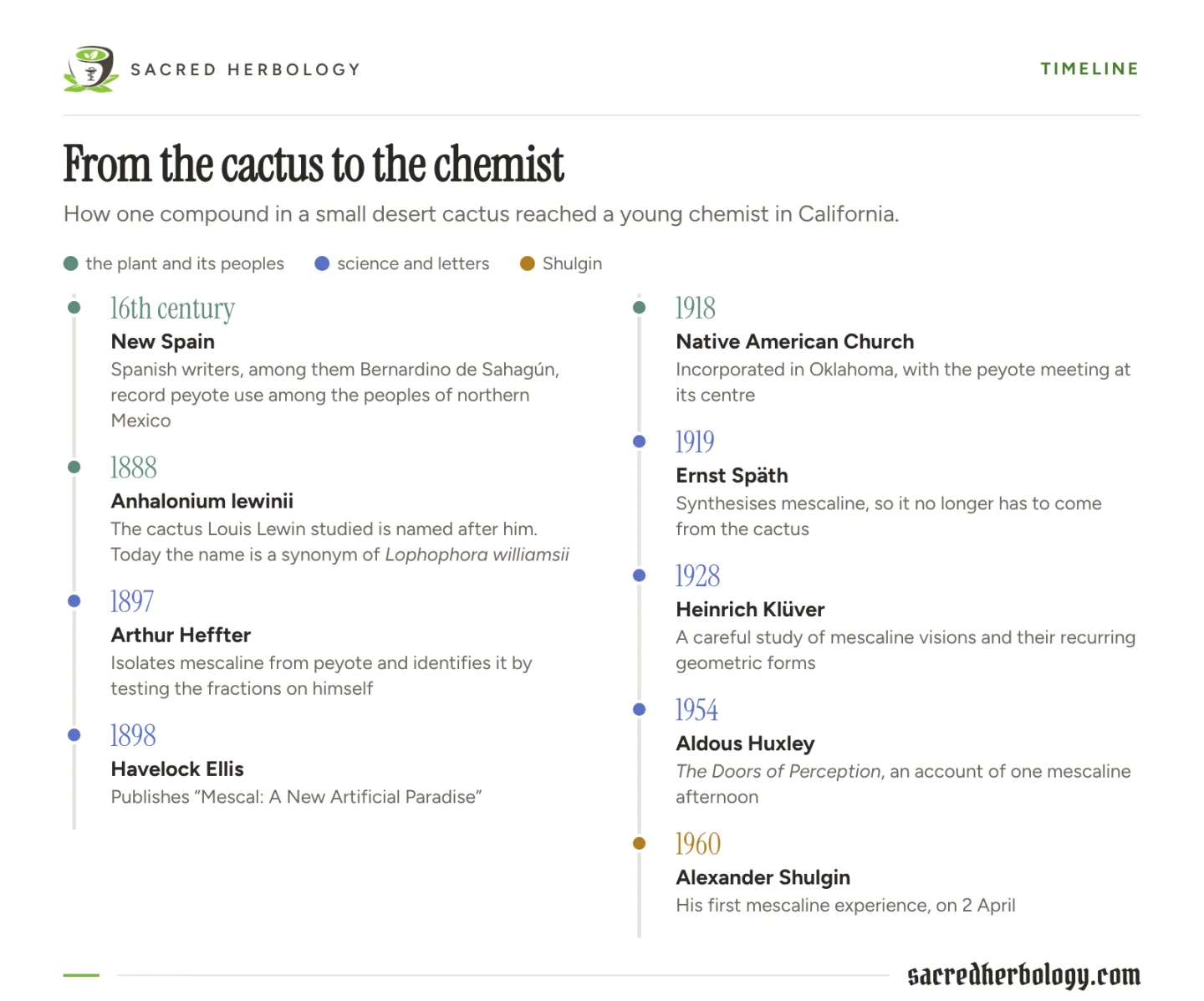The width and height of the screenshot is (1204, 1001).
Task: Click the 1954 timeline marker dot
Action: tap(640, 709)
